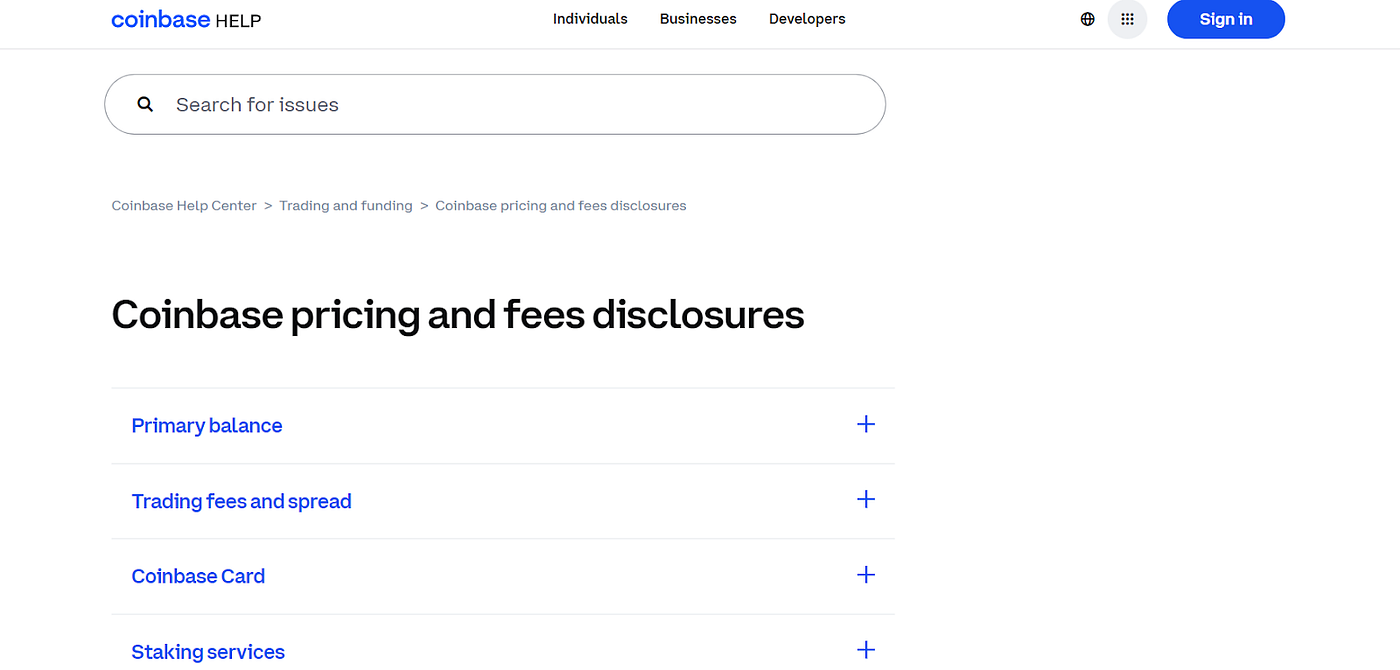Expand Coinbase Card plus icon
Viewport: 1400px width, 670px height.
pyautogui.click(x=866, y=575)
